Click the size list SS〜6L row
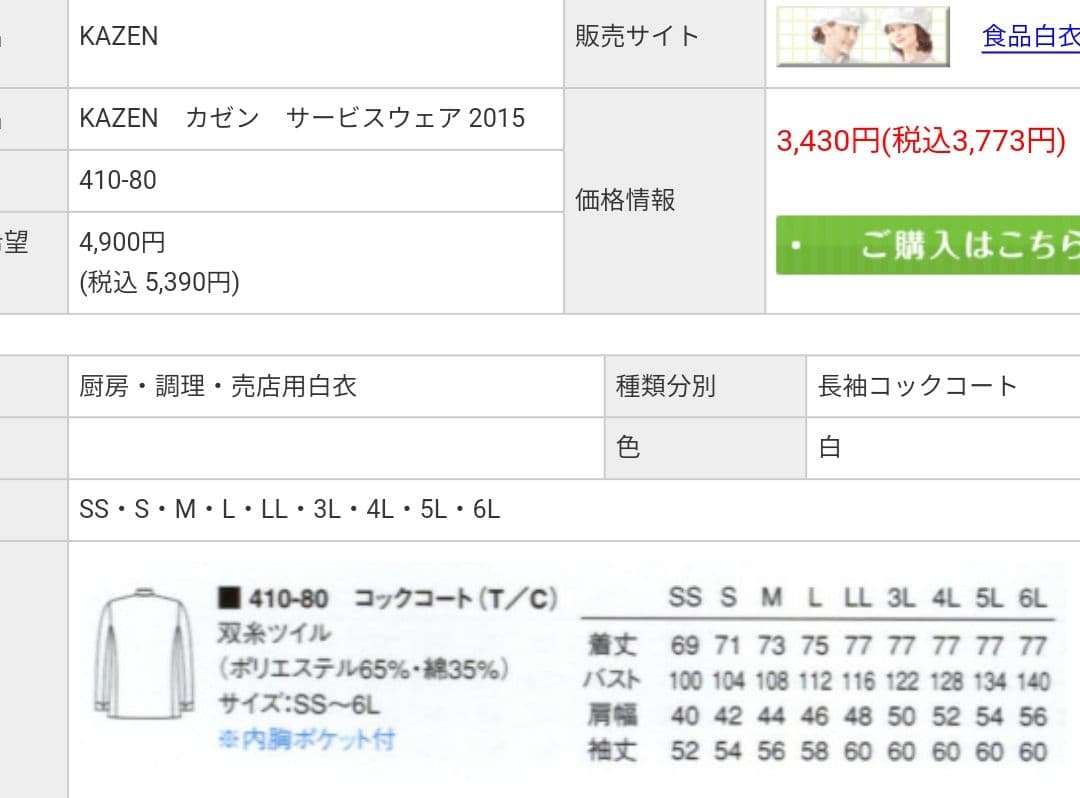 (290, 509)
